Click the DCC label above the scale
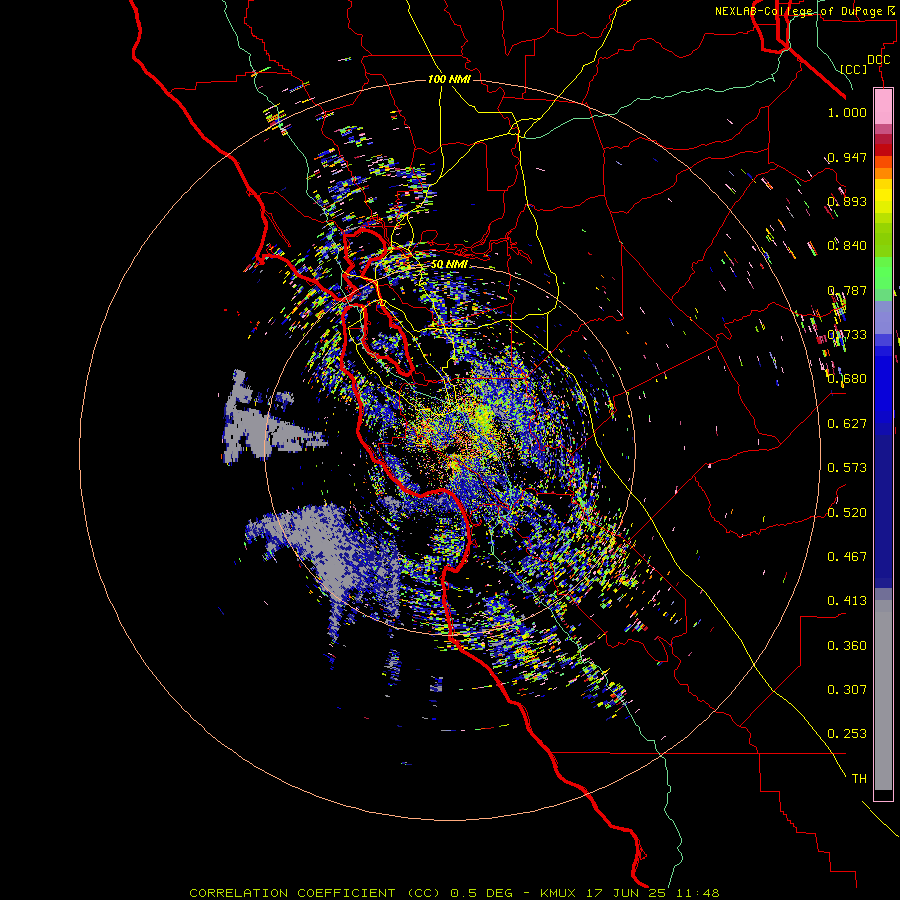This screenshot has height=900, width=900. [879, 60]
